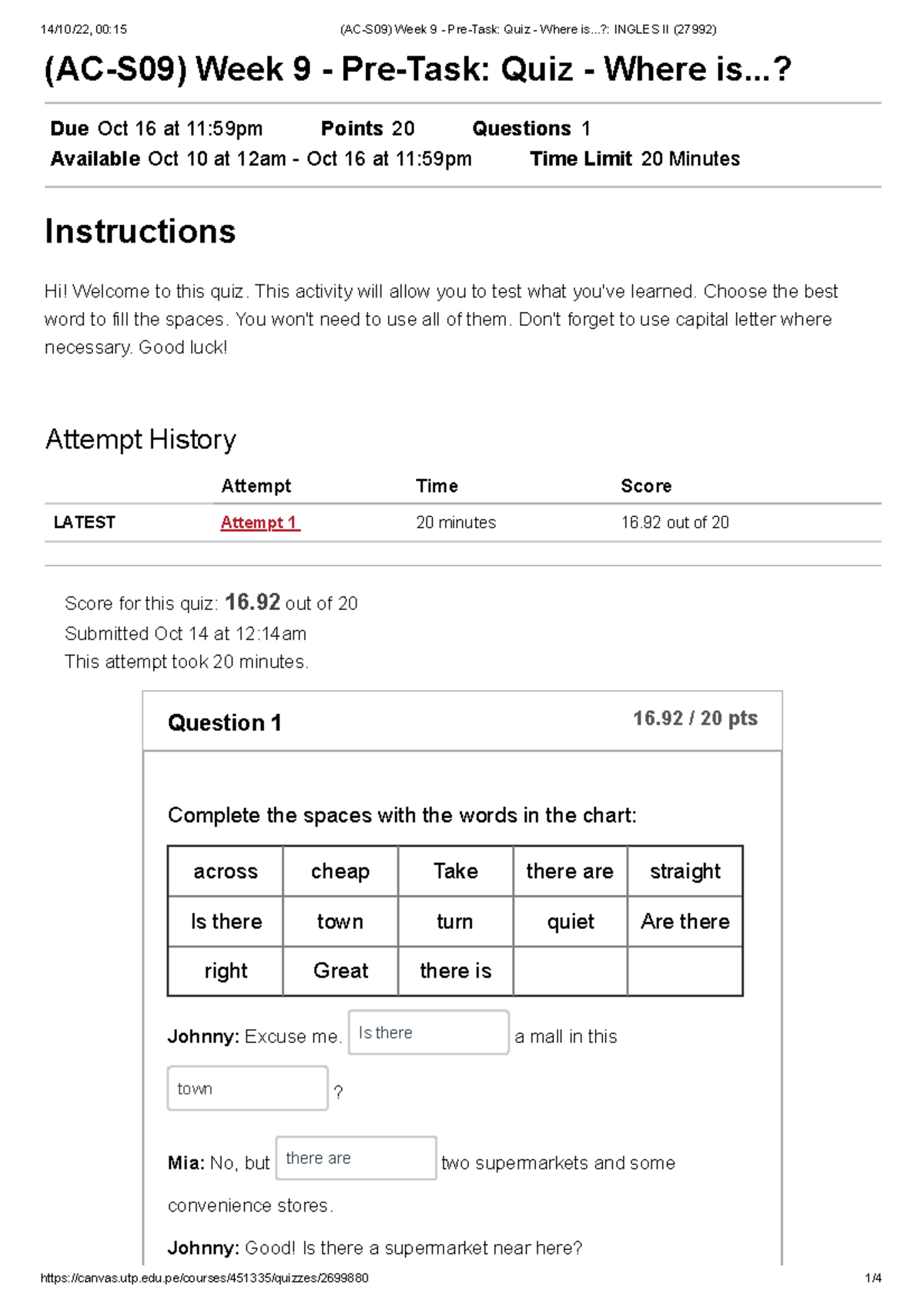Click the Attempt History heading
Screen dimensions: 924x1308
[141, 439]
